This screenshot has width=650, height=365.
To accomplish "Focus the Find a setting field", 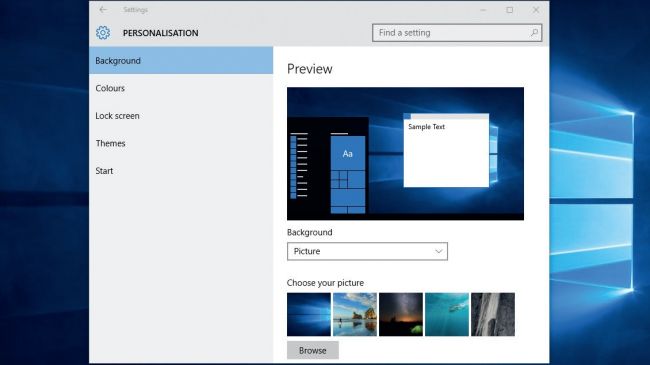I will click(457, 33).
